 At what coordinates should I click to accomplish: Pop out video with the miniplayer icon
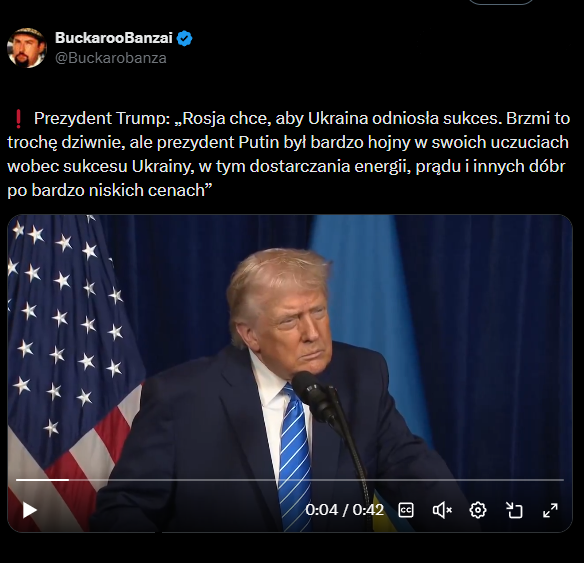(x=514, y=510)
